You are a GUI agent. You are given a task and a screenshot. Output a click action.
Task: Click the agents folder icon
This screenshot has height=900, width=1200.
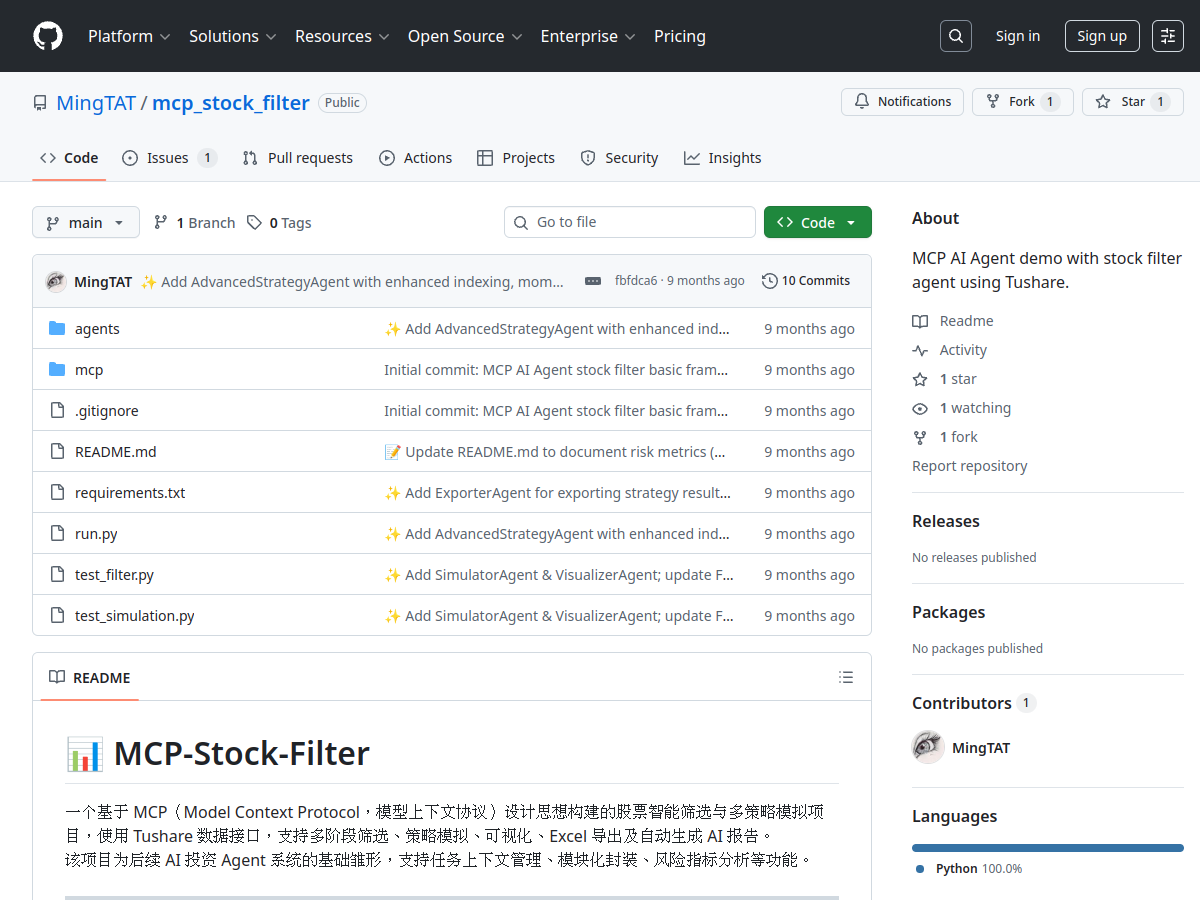pos(56,328)
